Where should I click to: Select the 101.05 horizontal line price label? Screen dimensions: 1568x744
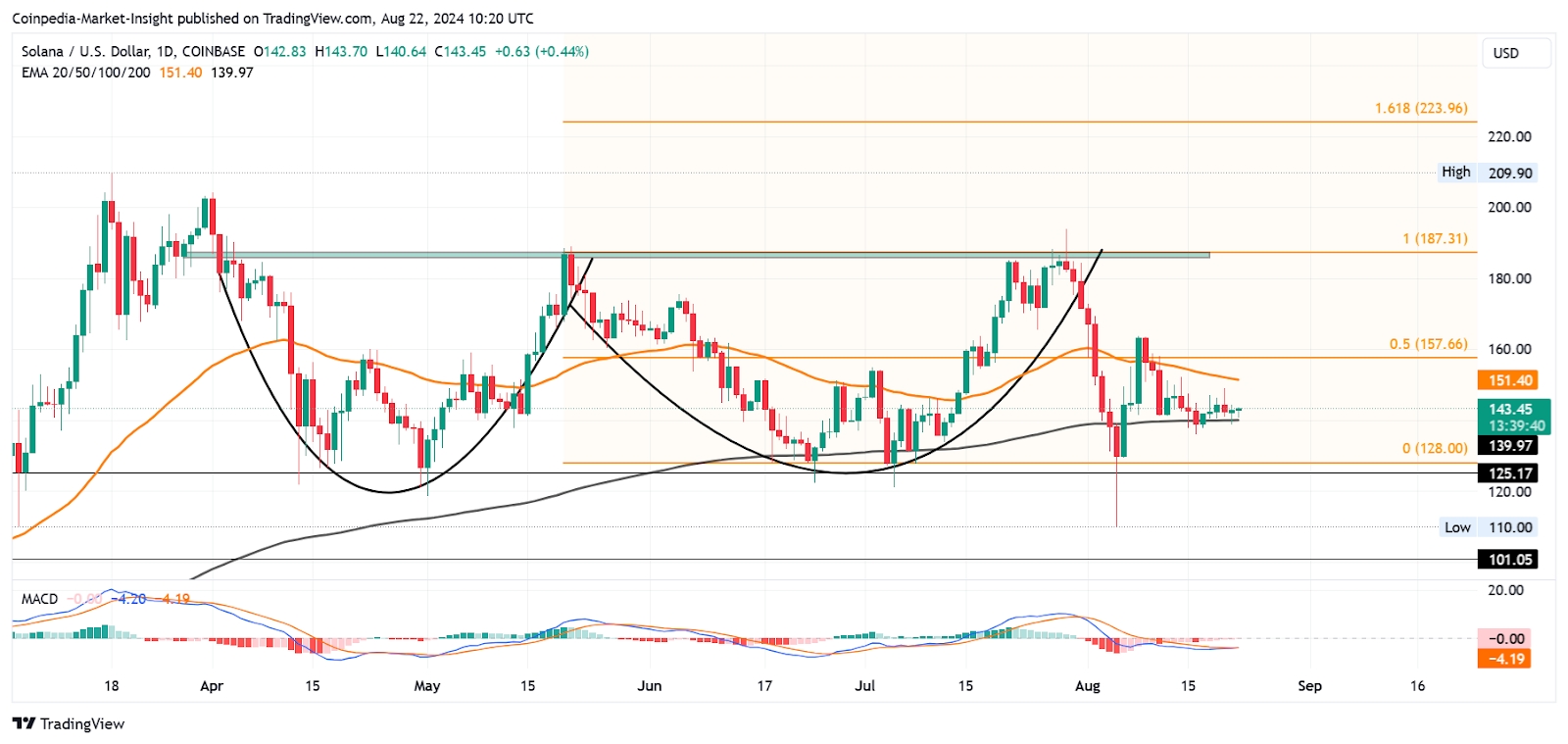tap(1509, 560)
